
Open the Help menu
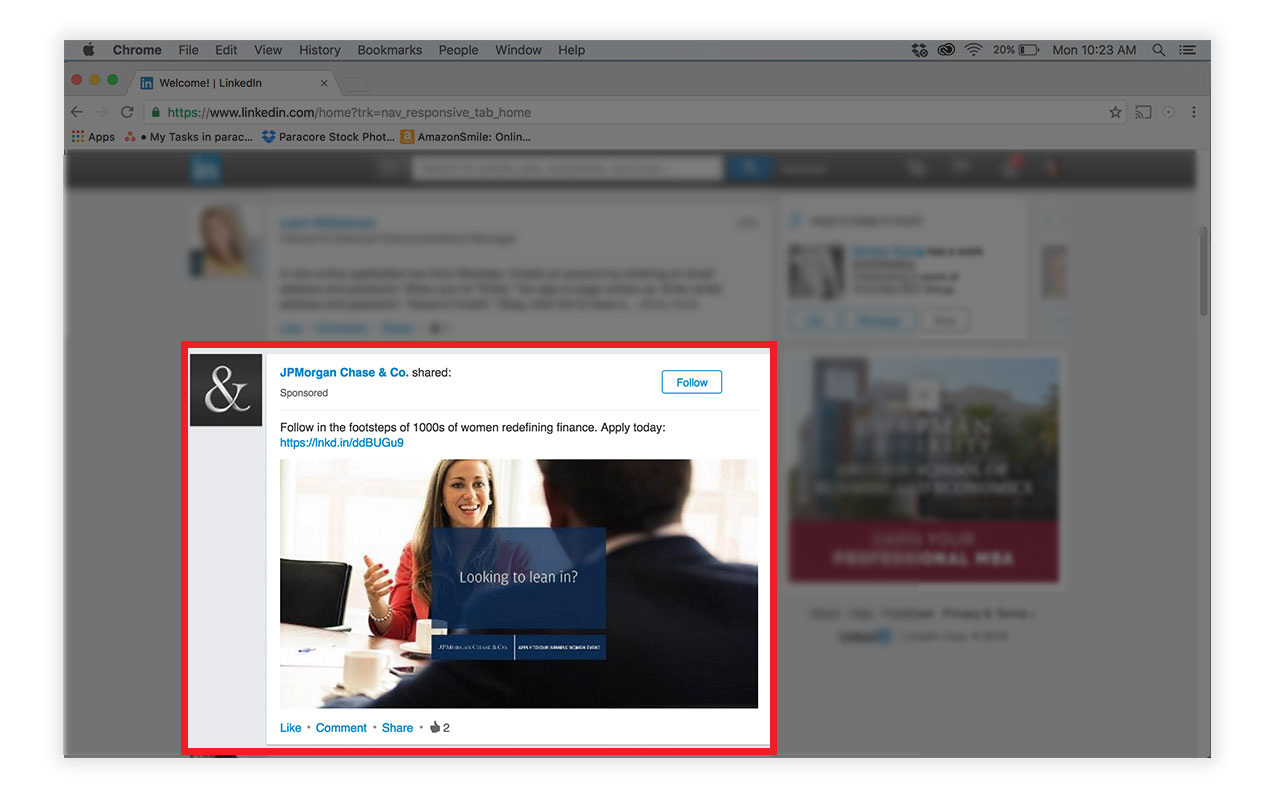click(x=571, y=50)
